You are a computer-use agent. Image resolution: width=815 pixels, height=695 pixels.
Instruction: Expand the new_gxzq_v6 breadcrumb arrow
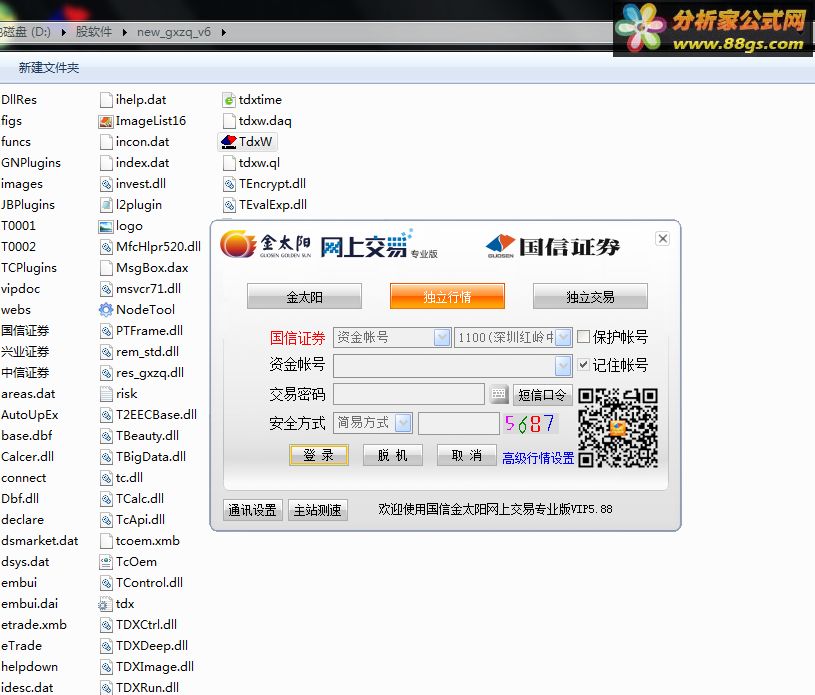(x=224, y=32)
